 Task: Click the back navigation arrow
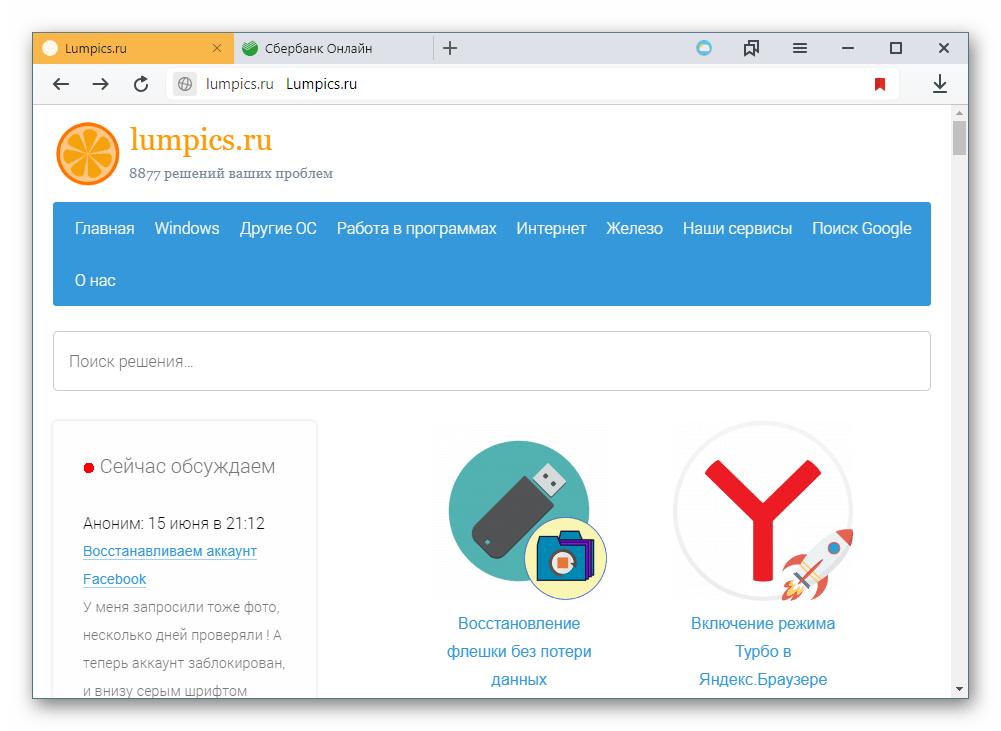61,85
